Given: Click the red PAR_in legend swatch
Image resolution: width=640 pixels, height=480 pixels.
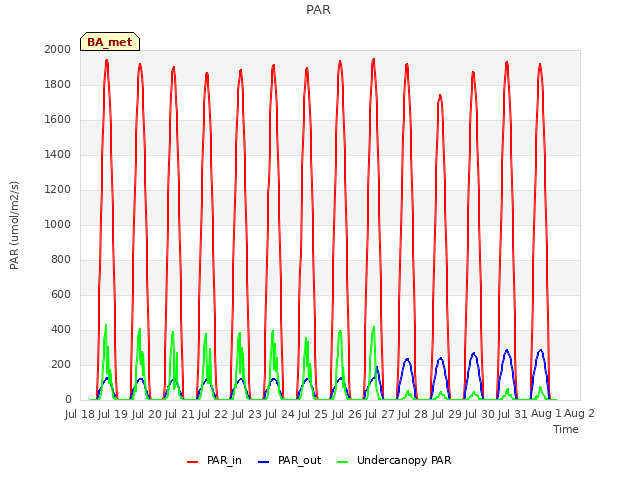Looking at the screenshot, I should (192, 462).
